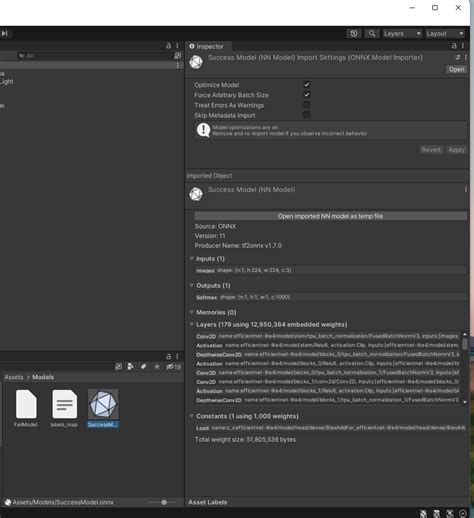Click the Project search window icon
474x518 pixels.
tap(118, 367)
